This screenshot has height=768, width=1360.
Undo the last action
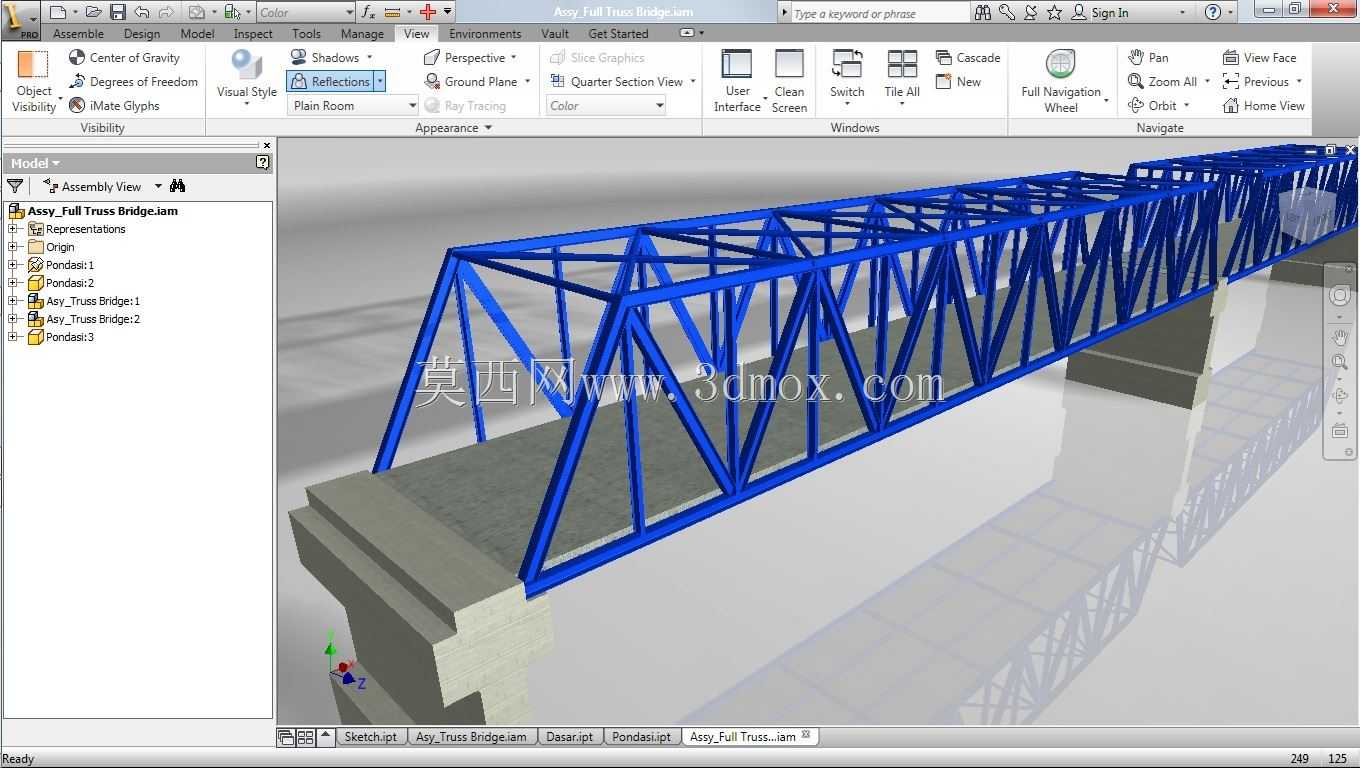[x=142, y=12]
